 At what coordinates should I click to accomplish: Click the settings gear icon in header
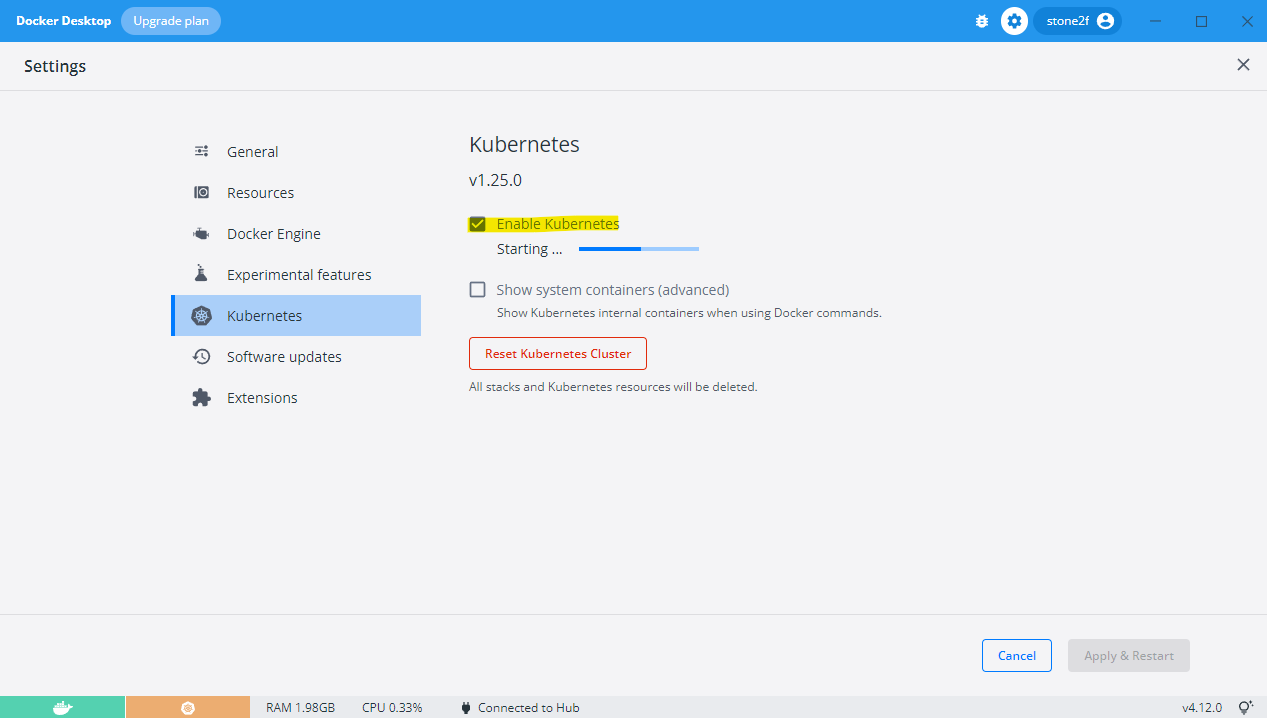1014,21
